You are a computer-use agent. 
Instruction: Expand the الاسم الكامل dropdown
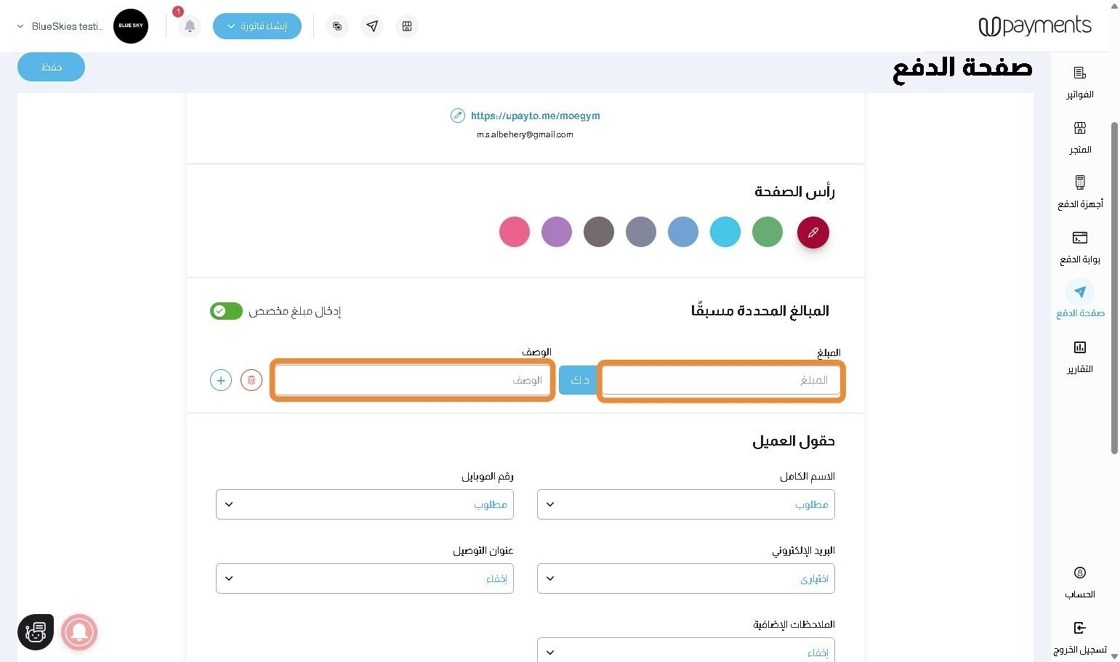[x=686, y=505]
